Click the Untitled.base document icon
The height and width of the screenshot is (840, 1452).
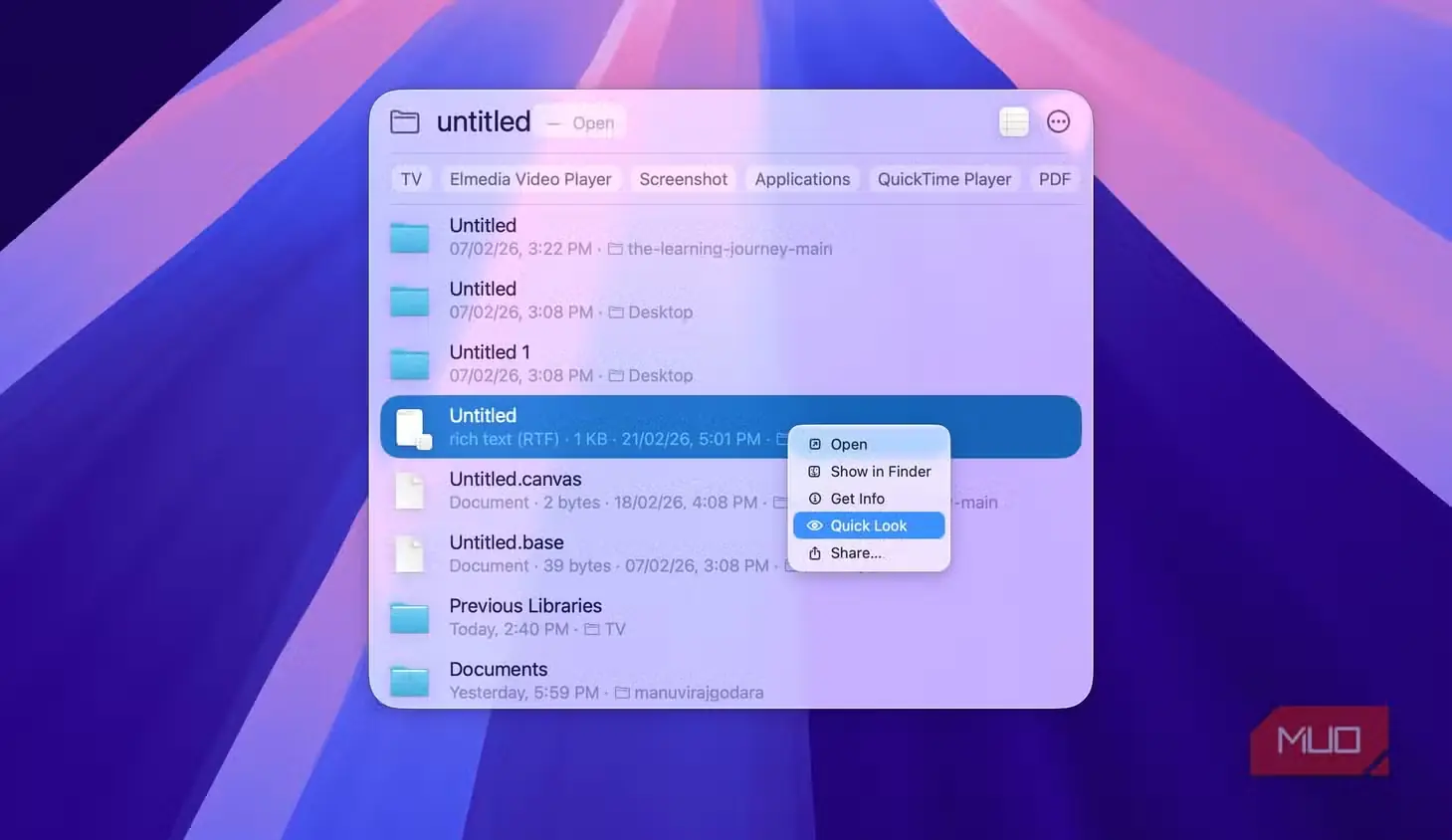click(410, 554)
